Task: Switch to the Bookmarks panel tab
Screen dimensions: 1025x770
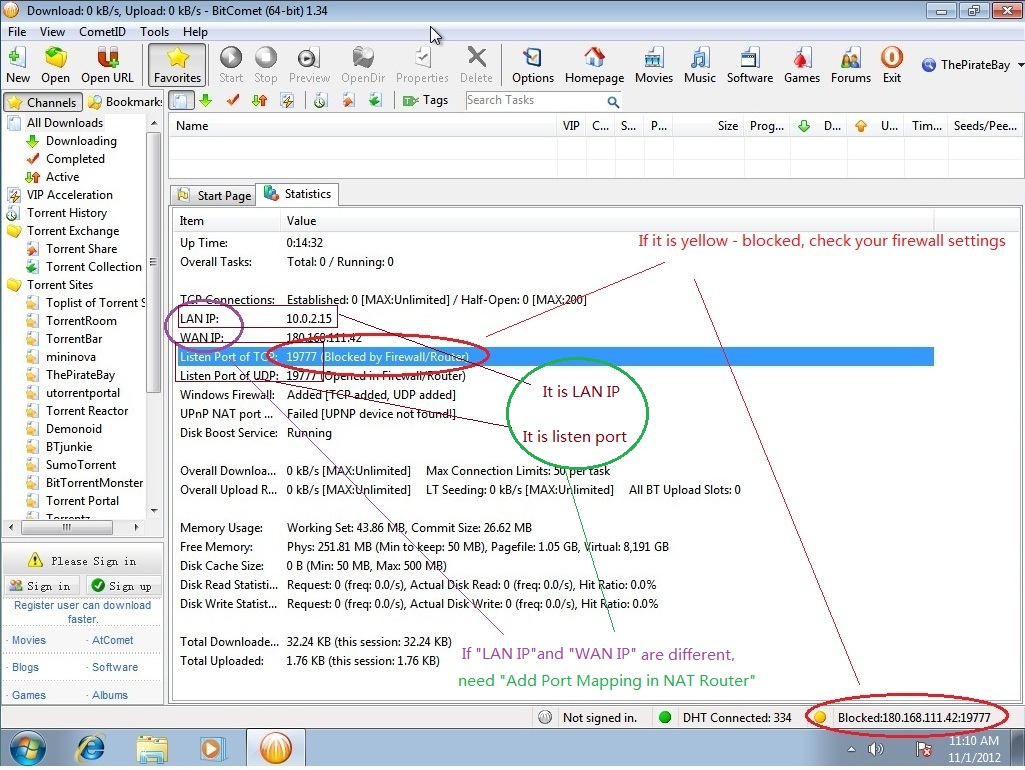Action: tap(124, 102)
